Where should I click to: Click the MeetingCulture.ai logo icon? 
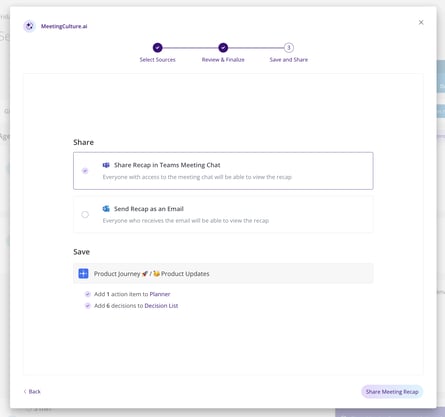pos(29,26)
